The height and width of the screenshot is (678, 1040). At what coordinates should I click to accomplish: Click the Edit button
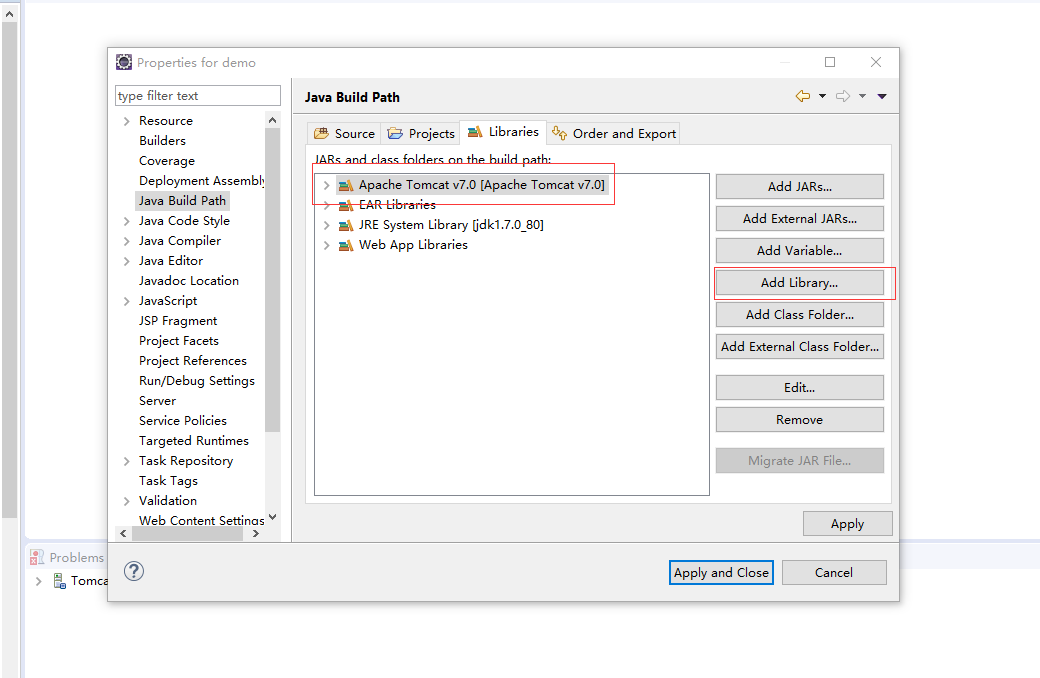pyautogui.click(x=800, y=387)
